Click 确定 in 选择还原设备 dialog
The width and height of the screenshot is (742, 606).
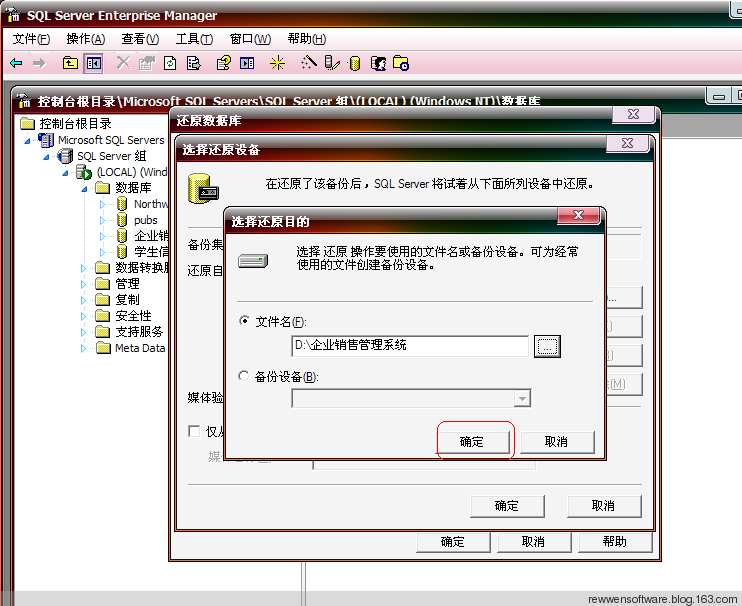point(507,506)
